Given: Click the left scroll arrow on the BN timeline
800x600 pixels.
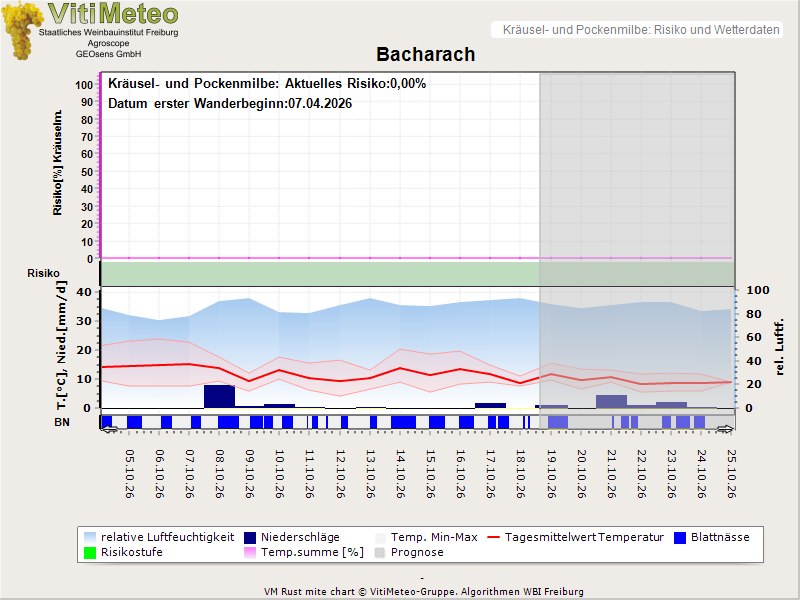Looking at the screenshot, I should tap(109, 430).
